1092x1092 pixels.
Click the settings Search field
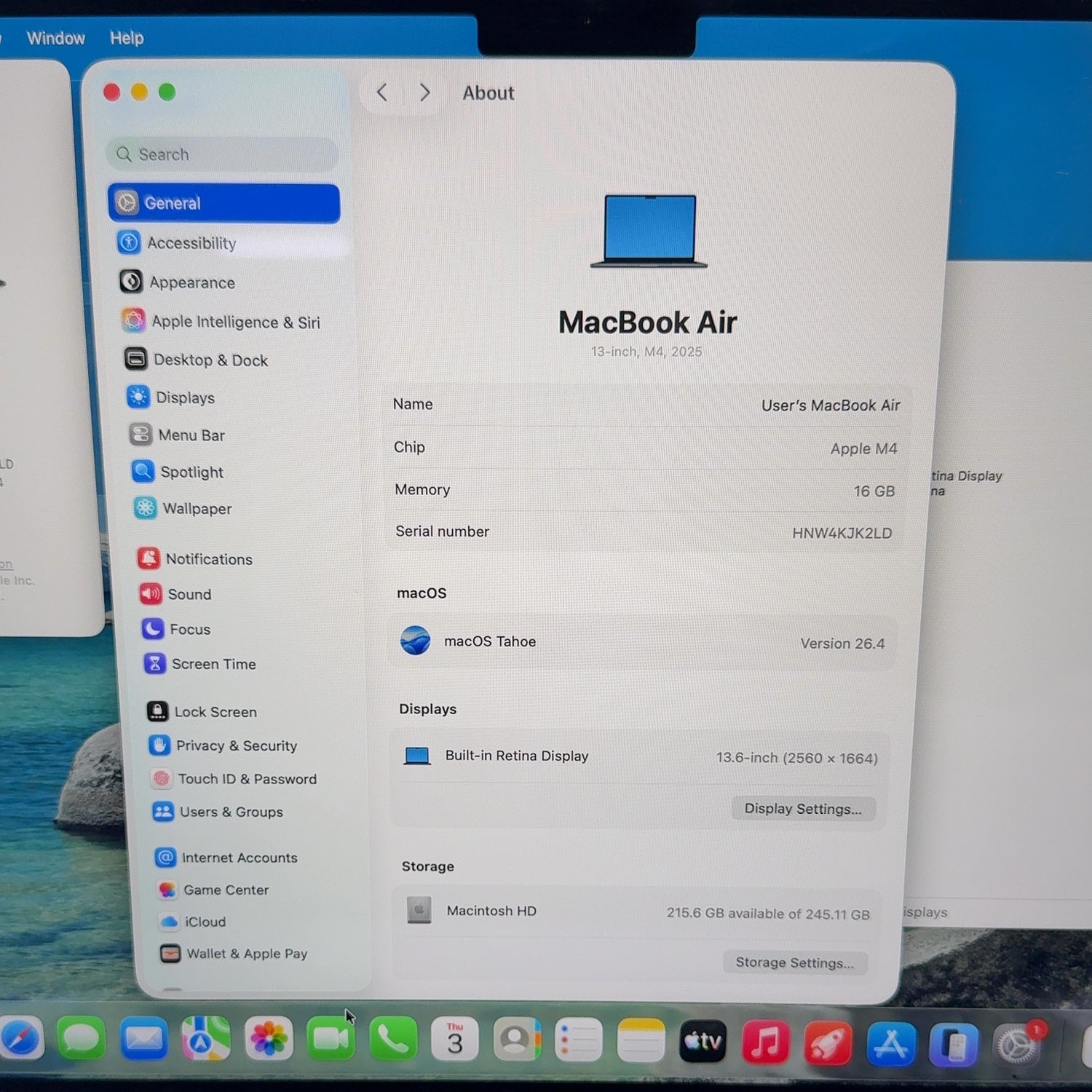tap(222, 154)
